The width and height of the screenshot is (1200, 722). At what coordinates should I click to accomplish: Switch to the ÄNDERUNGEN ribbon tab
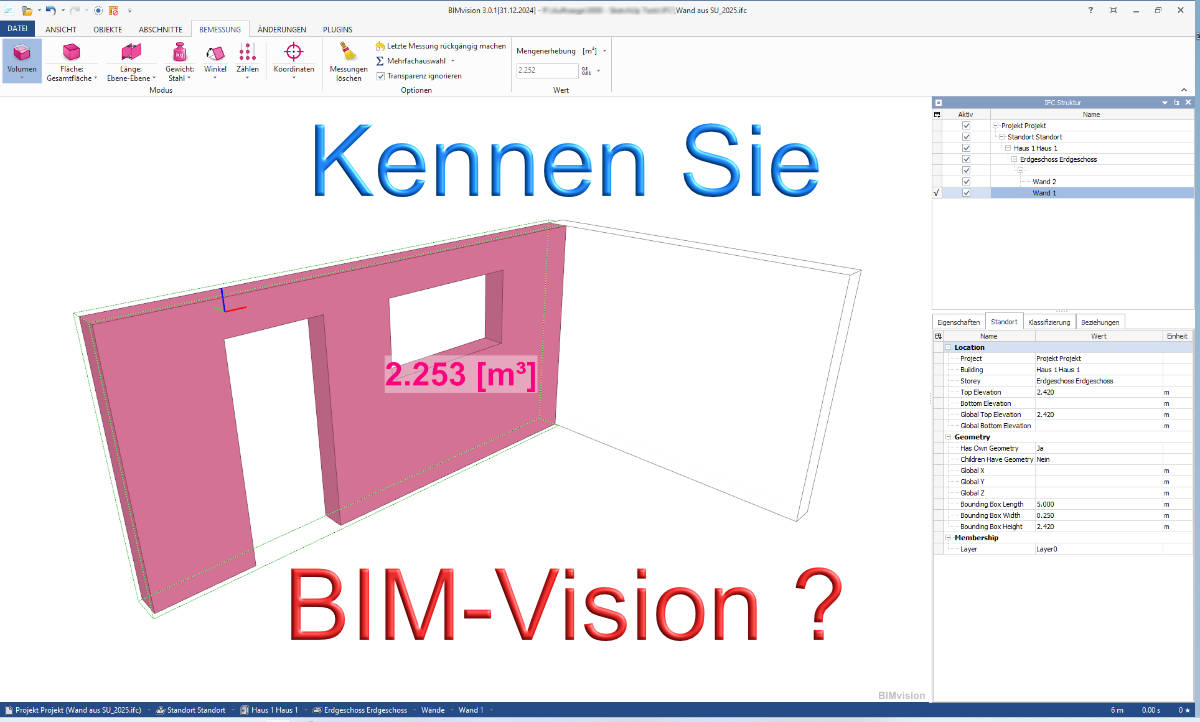(x=282, y=29)
